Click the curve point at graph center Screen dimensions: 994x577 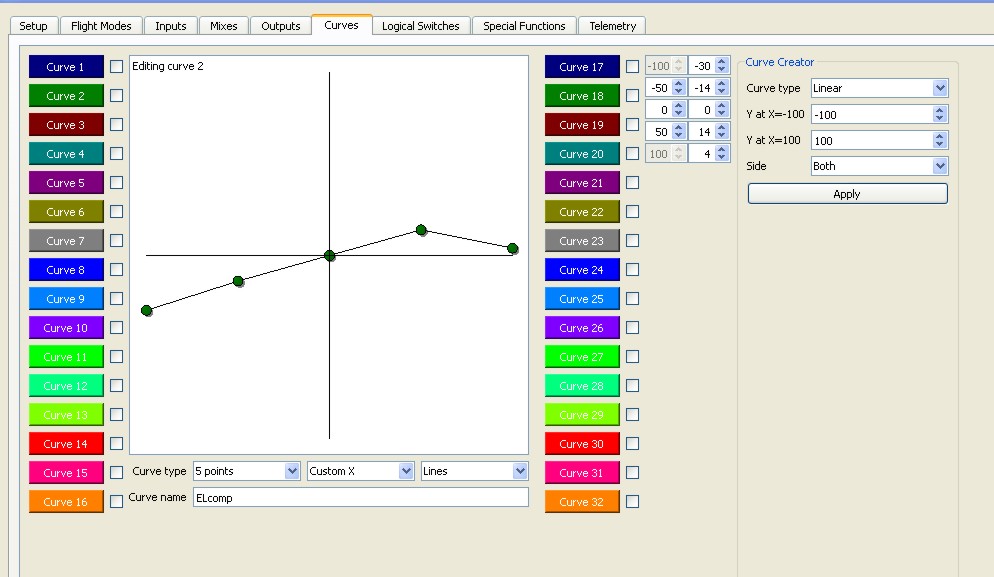tap(330, 256)
